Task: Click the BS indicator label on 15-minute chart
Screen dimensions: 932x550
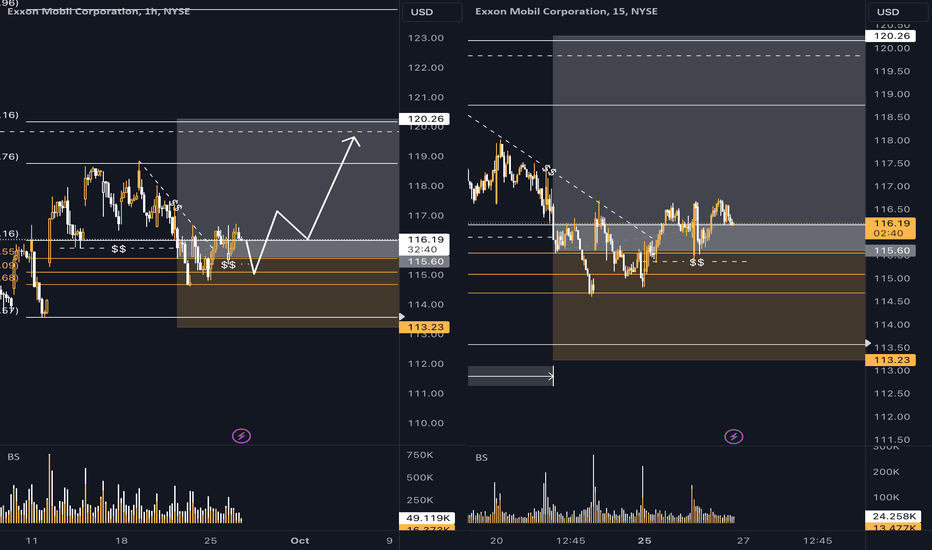Action: [x=481, y=457]
